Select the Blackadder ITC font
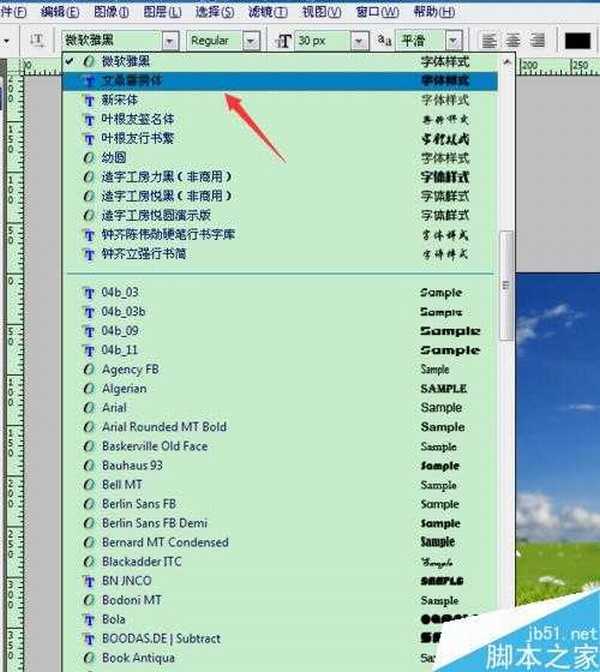Image resolution: width=600 pixels, height=672 pixels. pyautogui.click(x=280, y=562)
